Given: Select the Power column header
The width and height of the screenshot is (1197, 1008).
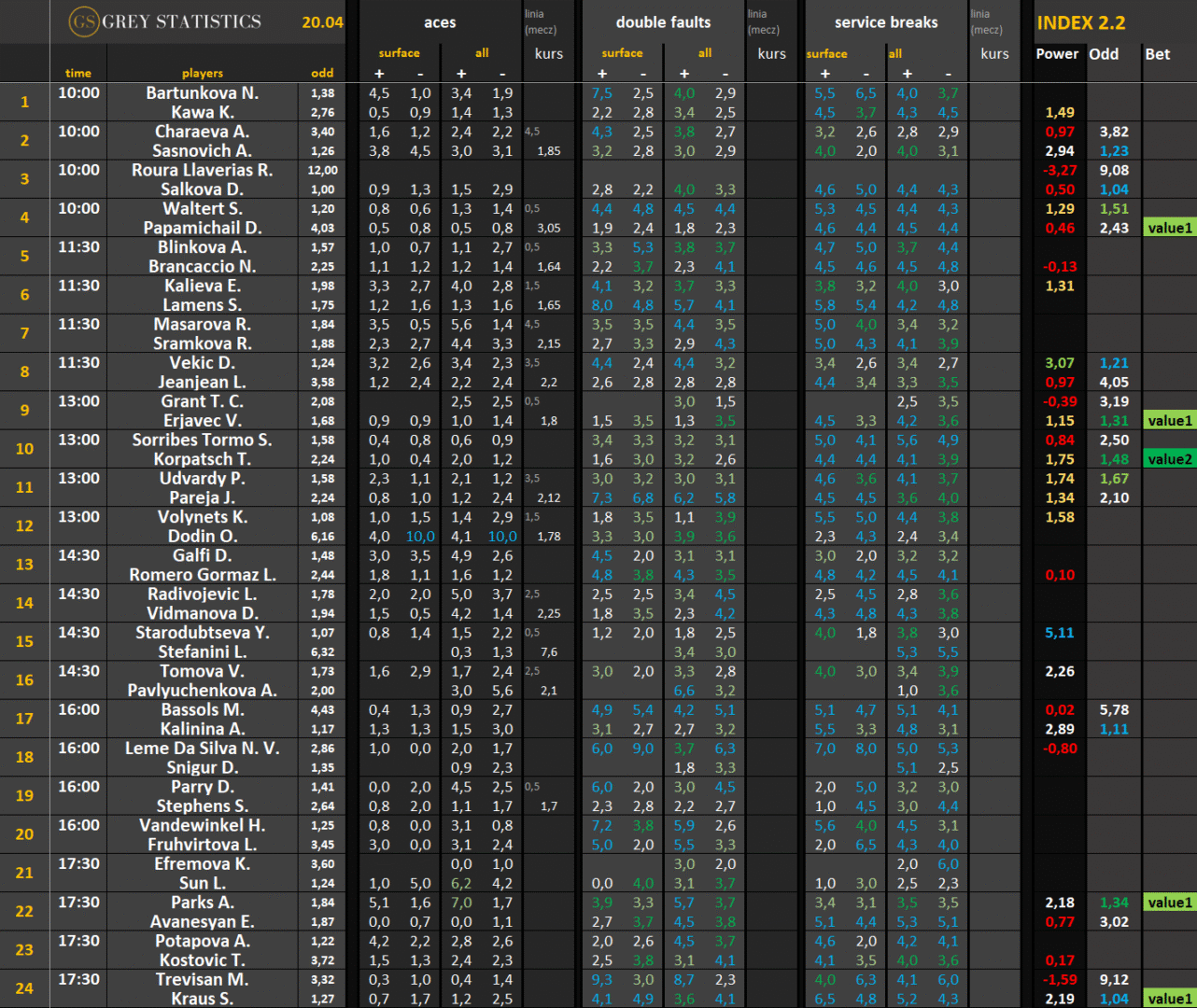Looking at the screenshot, I should tap(1057, 54).
